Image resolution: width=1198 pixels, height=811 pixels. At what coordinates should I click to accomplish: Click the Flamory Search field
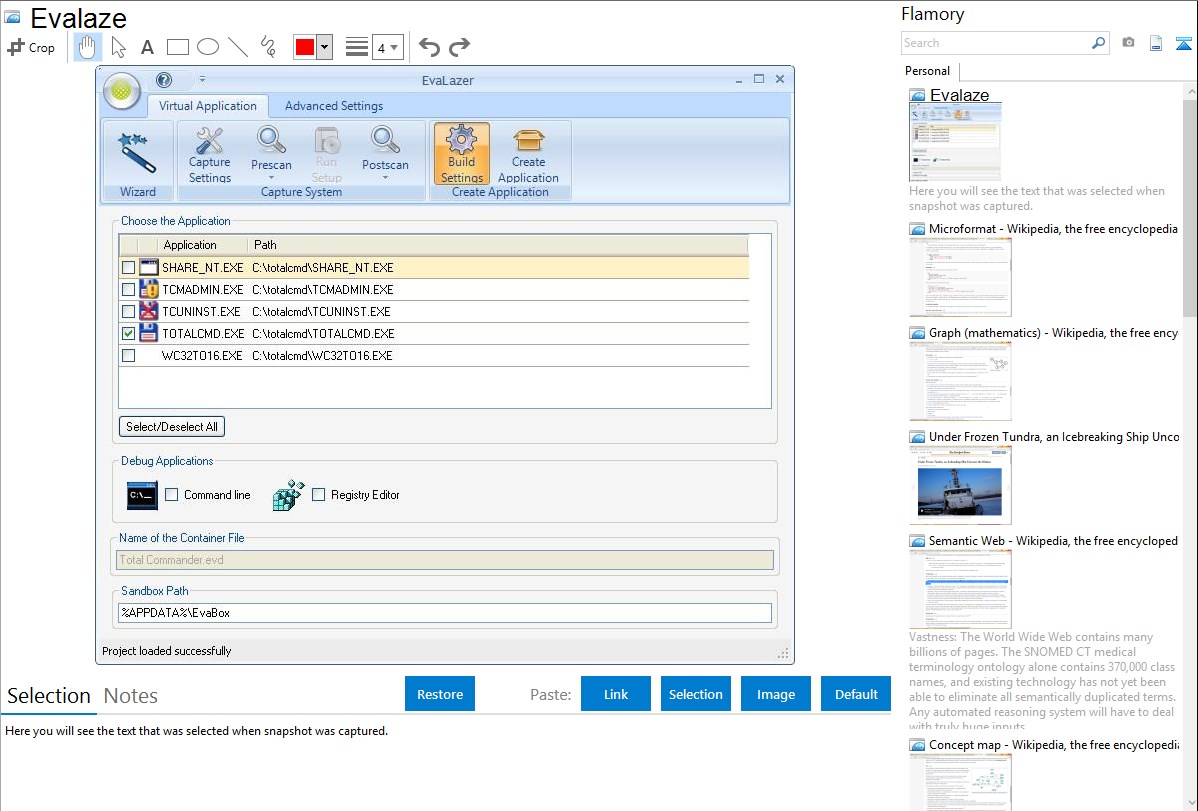[995, 43]
